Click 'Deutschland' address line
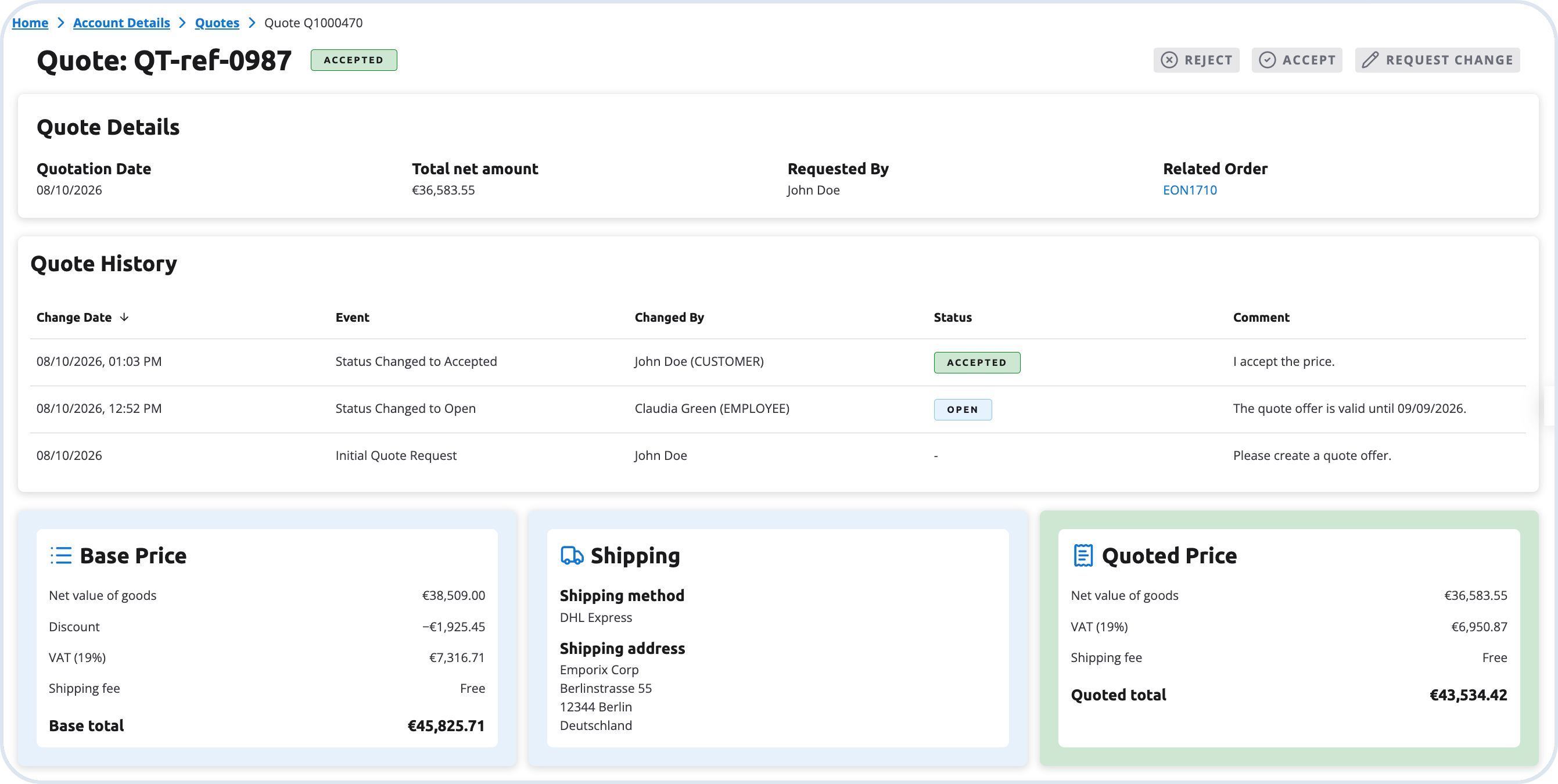The image size is (1558, 784). 596,725
